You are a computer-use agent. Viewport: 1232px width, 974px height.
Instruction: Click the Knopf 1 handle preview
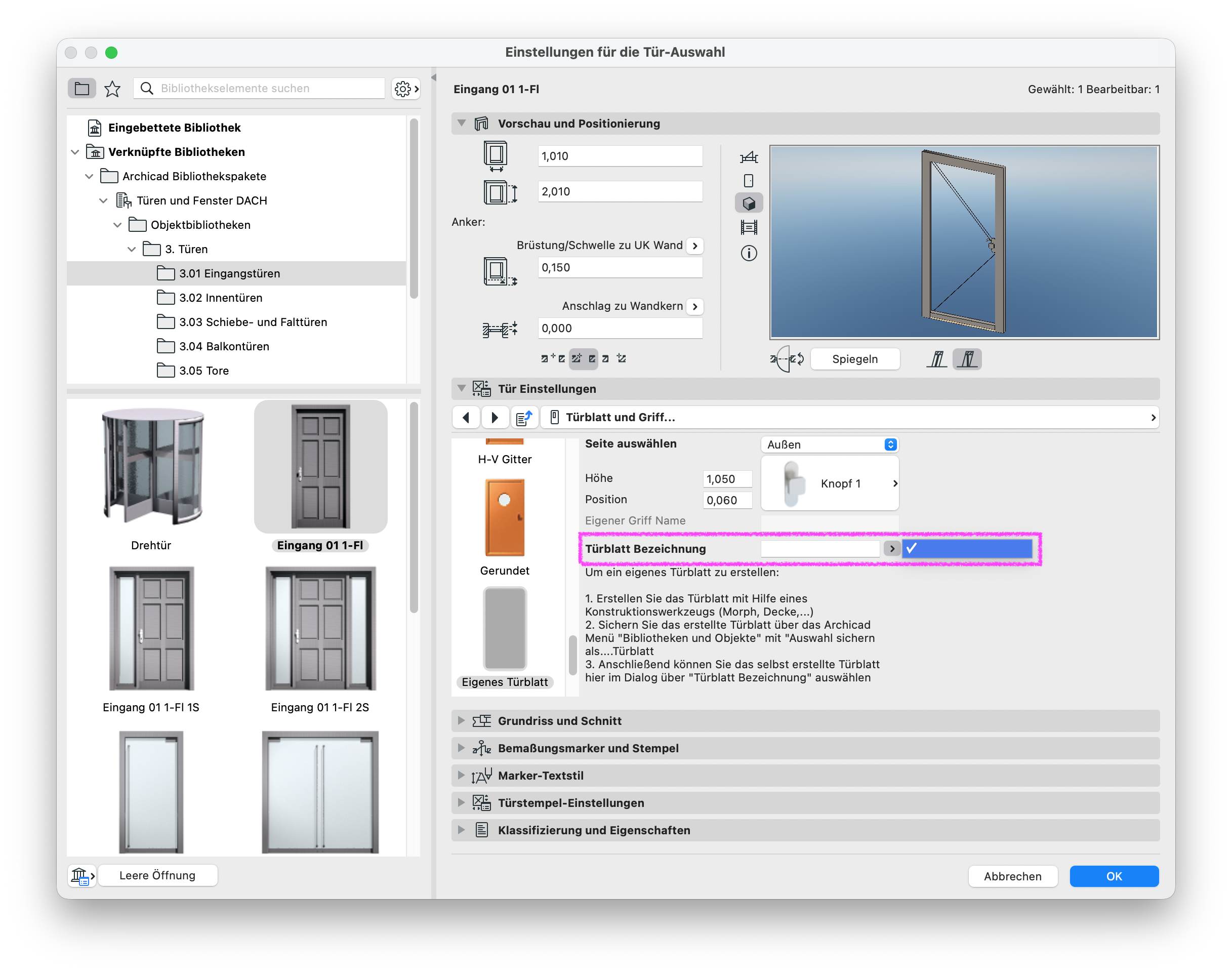pos(830,483)
